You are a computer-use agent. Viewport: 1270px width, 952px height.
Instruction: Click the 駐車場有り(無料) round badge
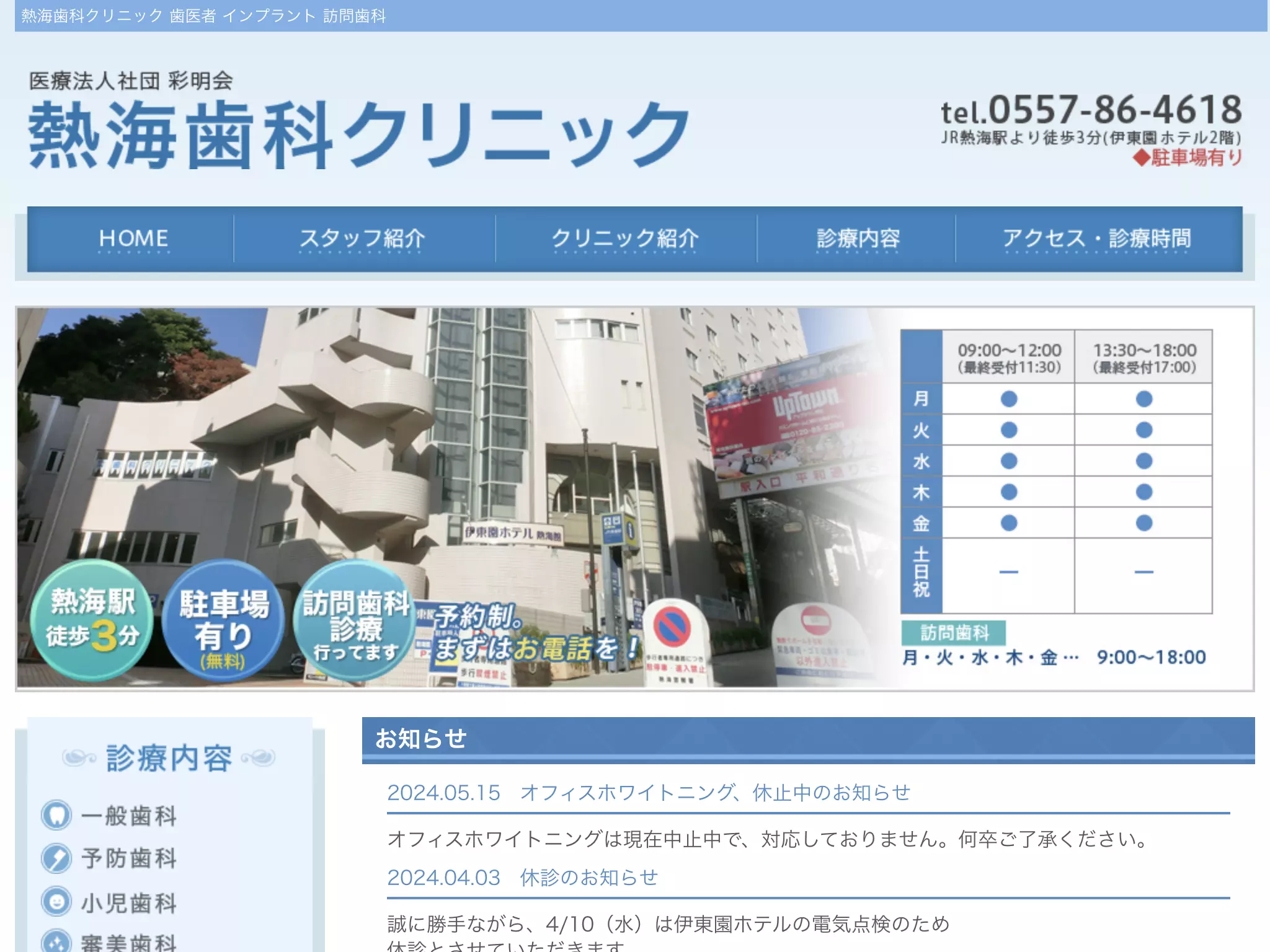[223, 621]
